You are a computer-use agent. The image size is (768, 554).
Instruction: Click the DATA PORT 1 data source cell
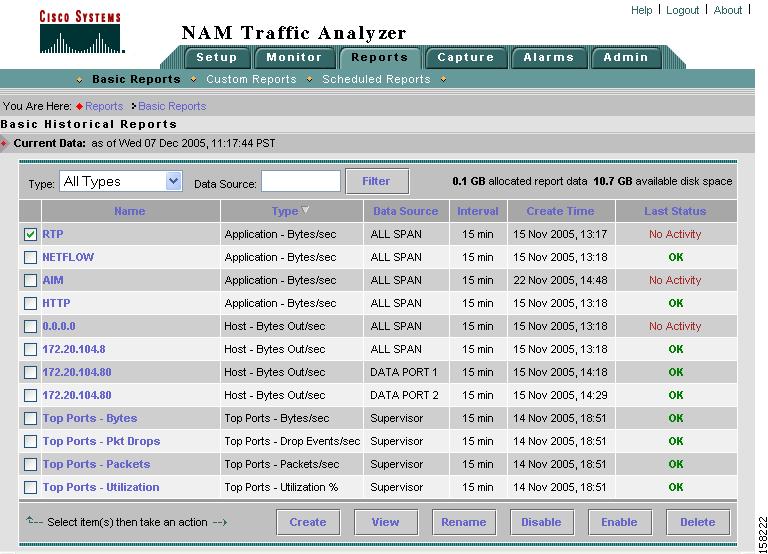404,372
